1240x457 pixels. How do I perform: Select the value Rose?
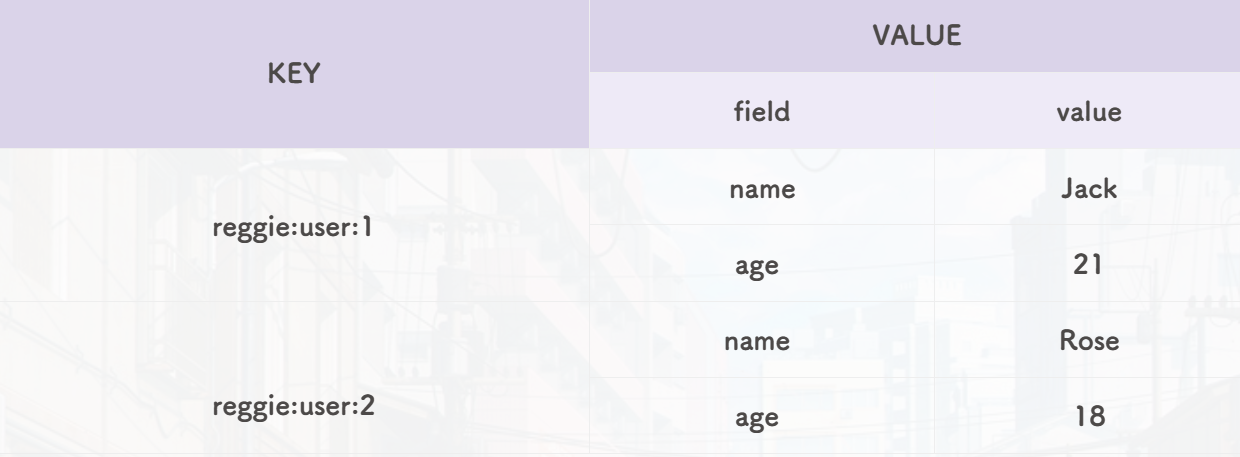(1088, 342)
